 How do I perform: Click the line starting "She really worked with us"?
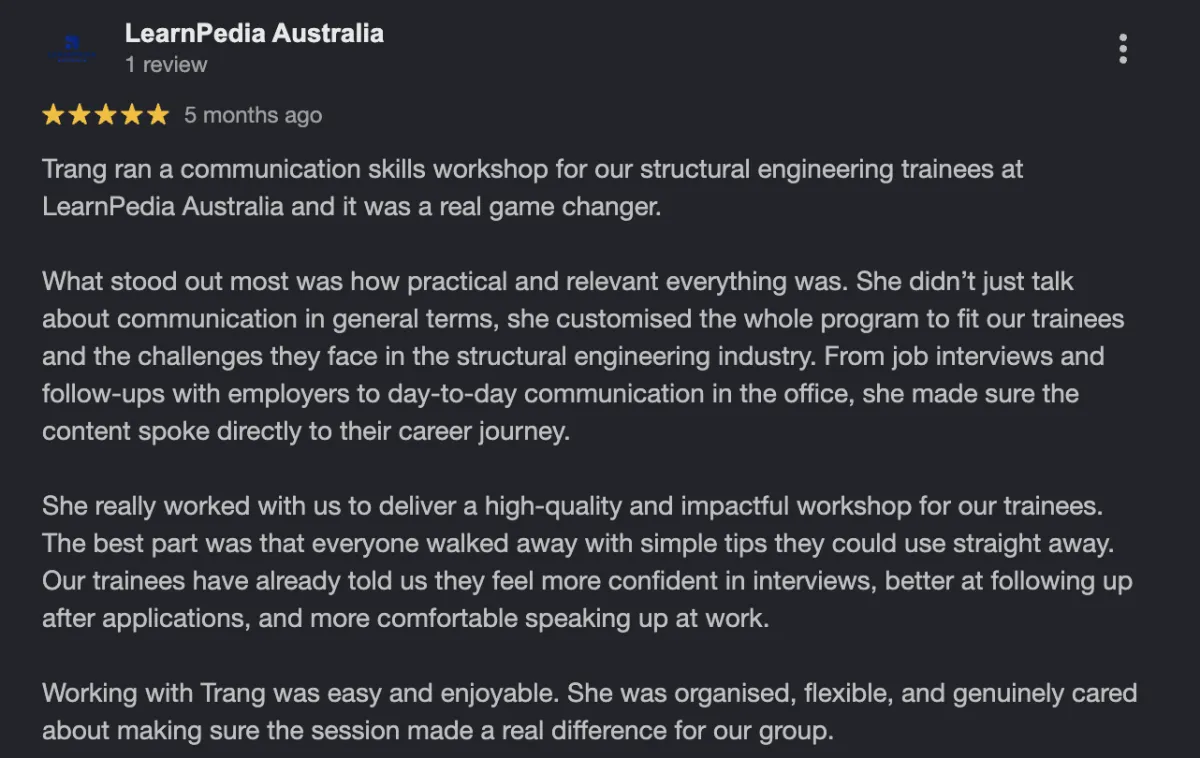point(571,506)
